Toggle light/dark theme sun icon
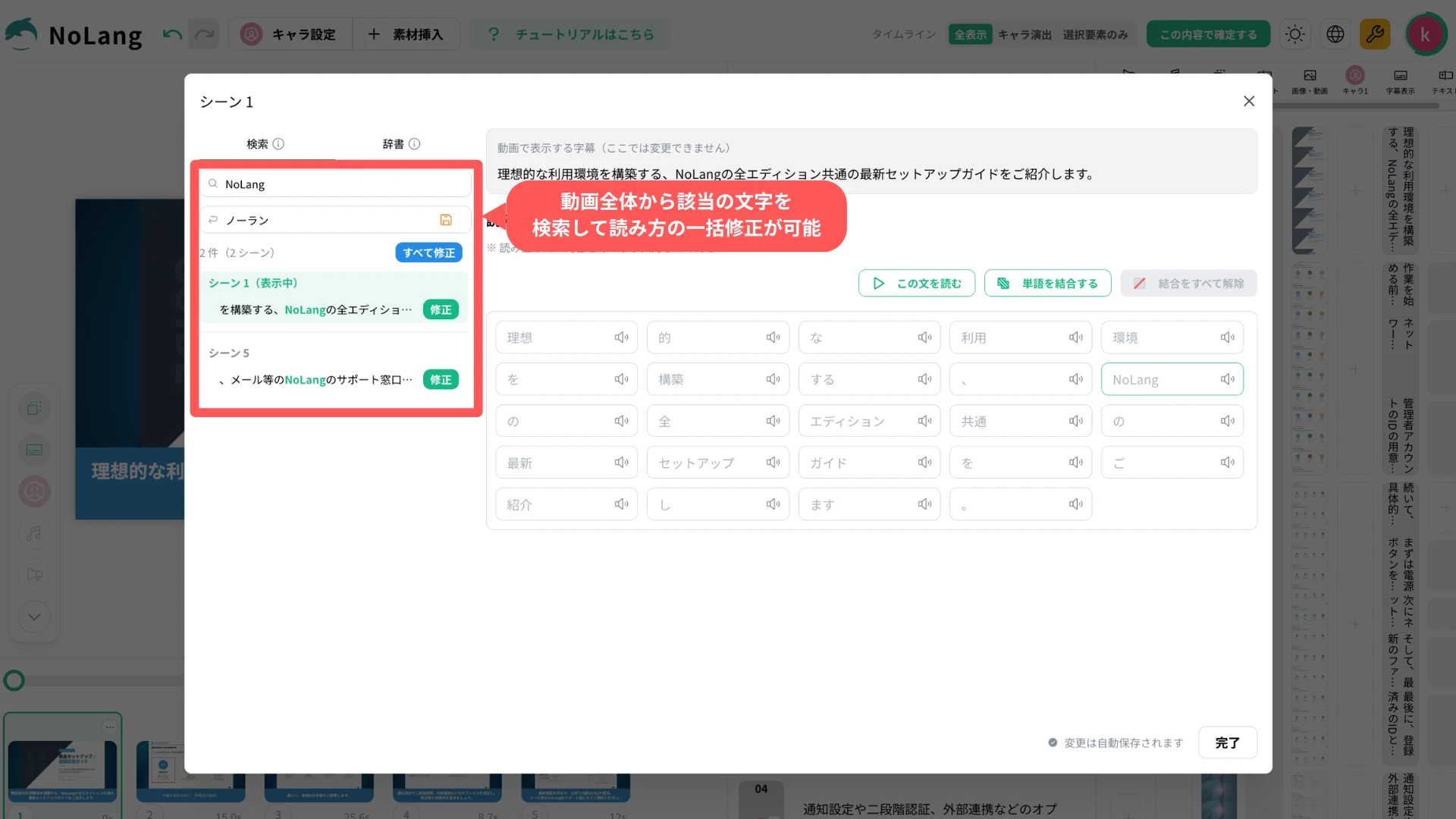The image size is (1456, 819). pos(1295,35)
